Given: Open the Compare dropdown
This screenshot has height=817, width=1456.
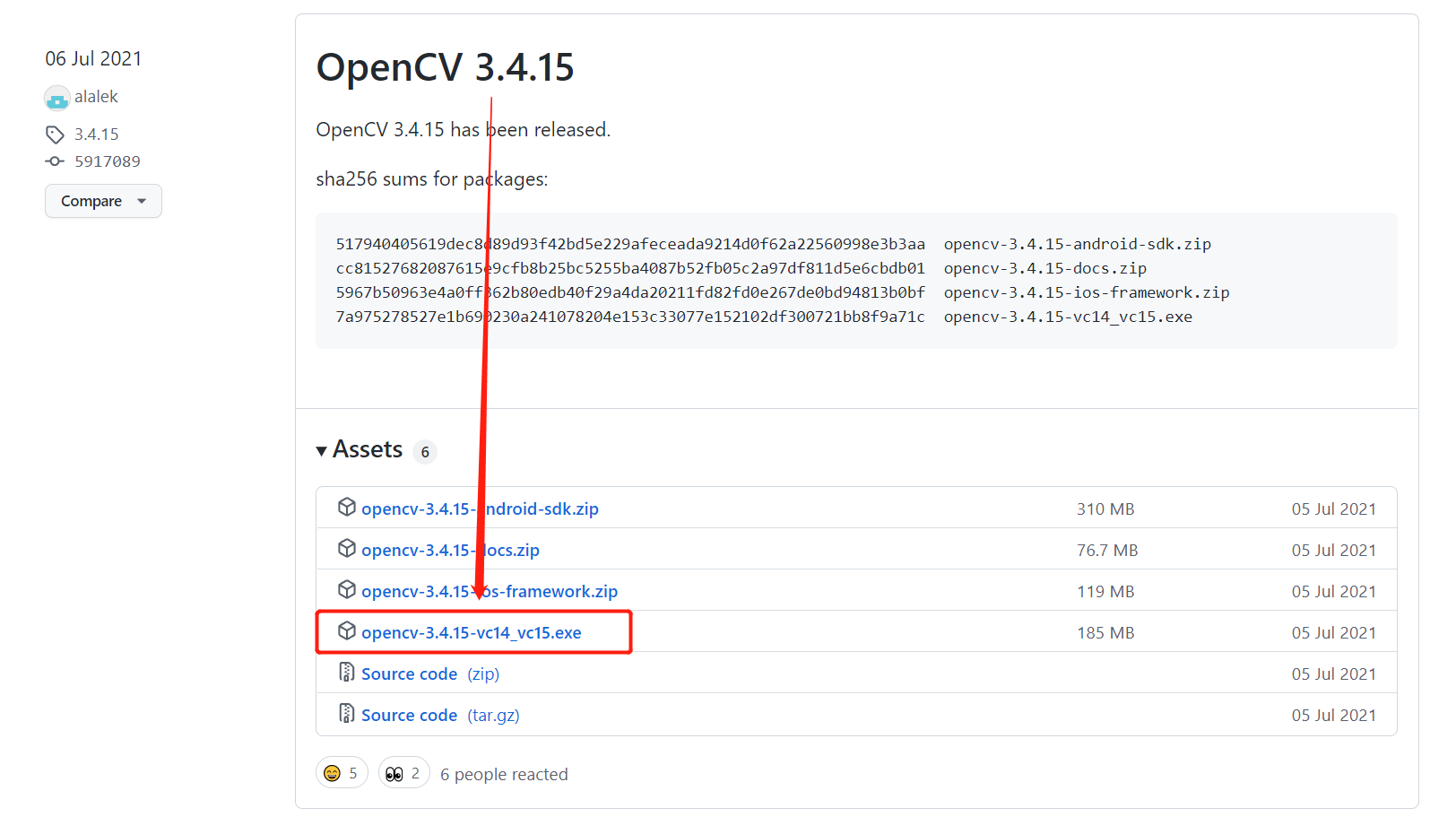Looking at the screenshot, I should [x=103, y=201].
